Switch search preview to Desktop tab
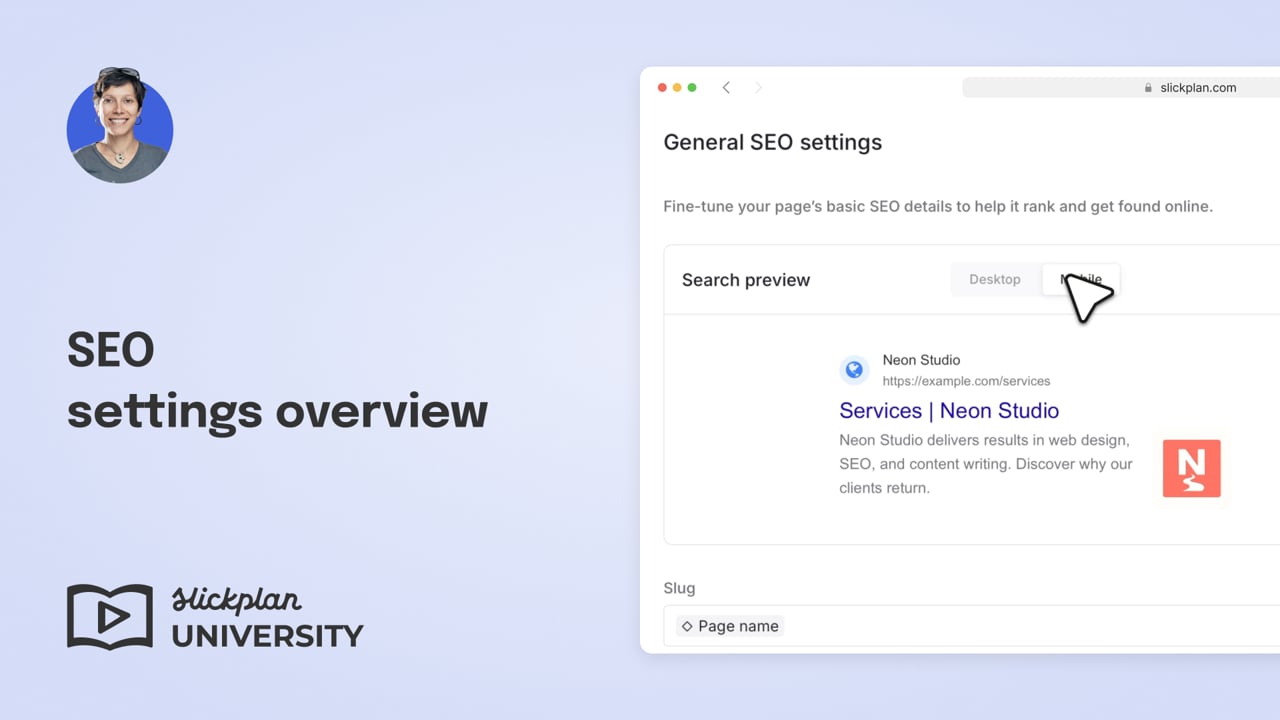The width and height of the screenshot is (1280, 720). (995, 279)
